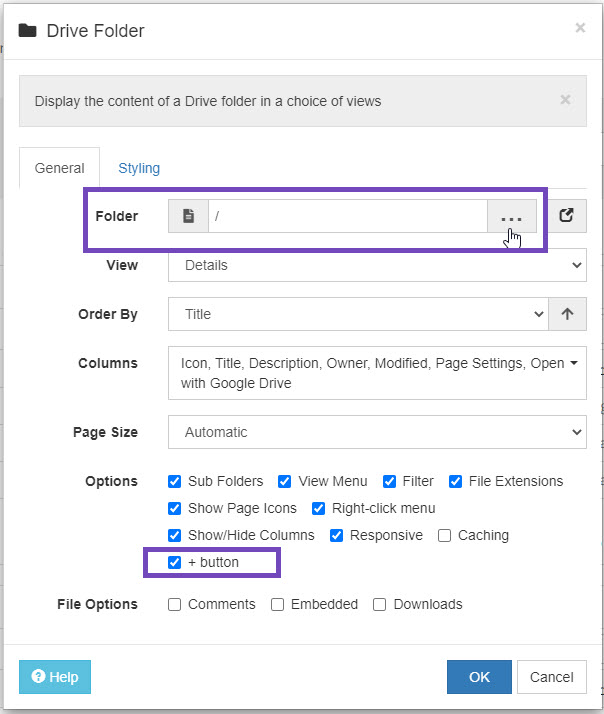Click the document icon beside Folder field
The height and width of the screenshot is (714, 604).
tap(188, 216)
